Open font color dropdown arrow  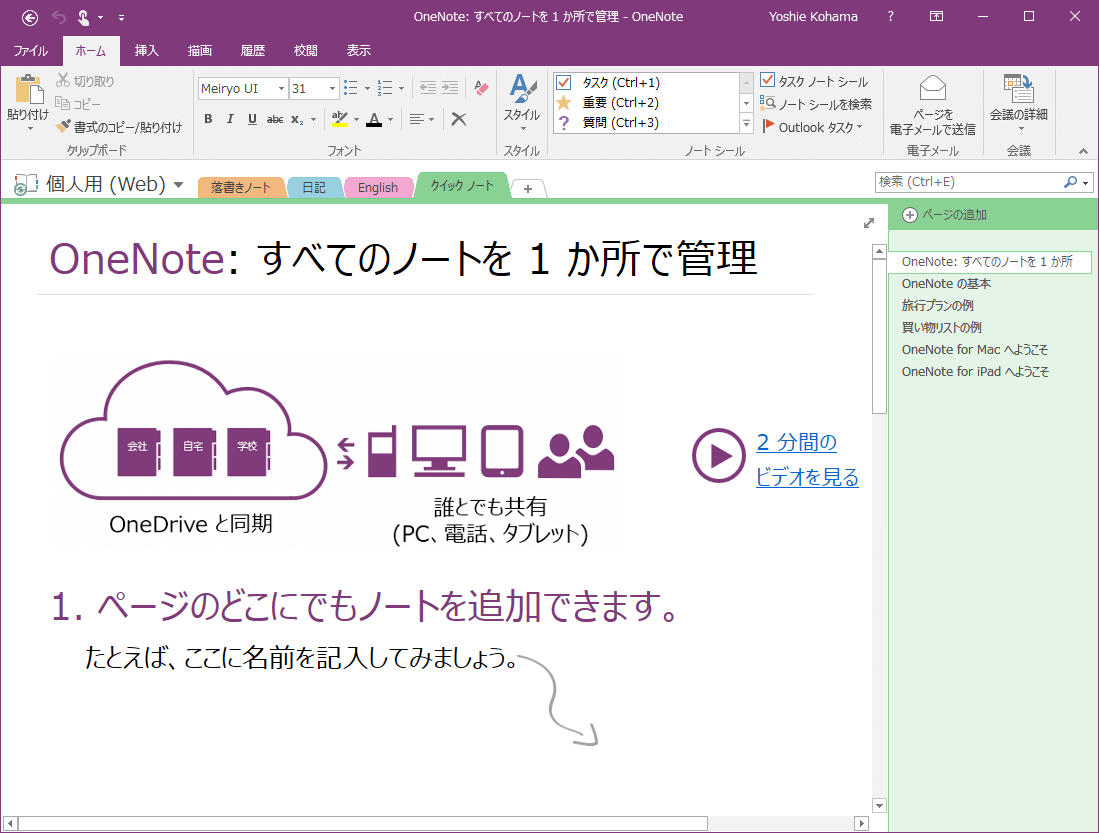click(x=390, y=120)
